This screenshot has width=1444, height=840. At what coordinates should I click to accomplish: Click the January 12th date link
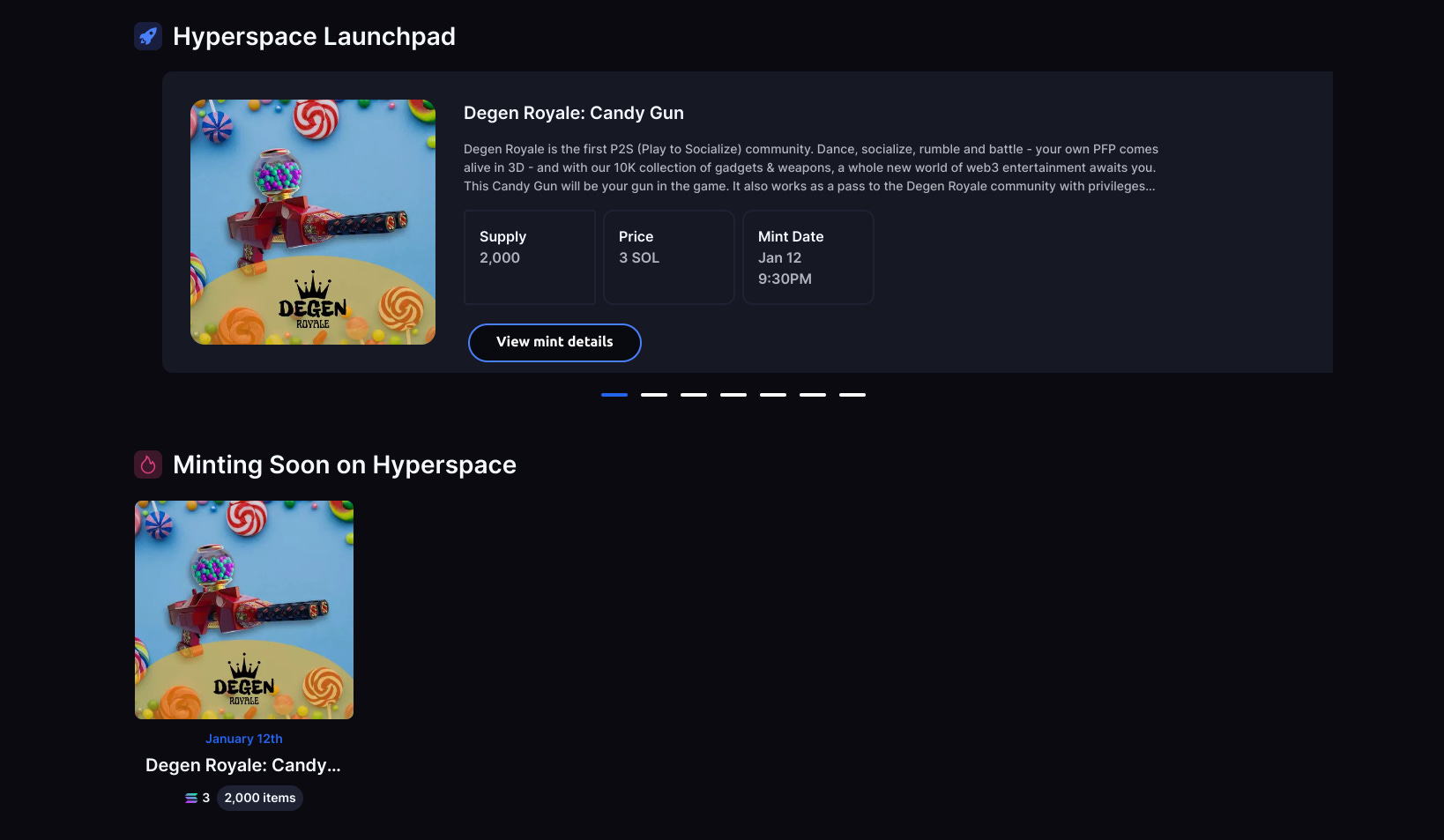[x=243, y=739]
